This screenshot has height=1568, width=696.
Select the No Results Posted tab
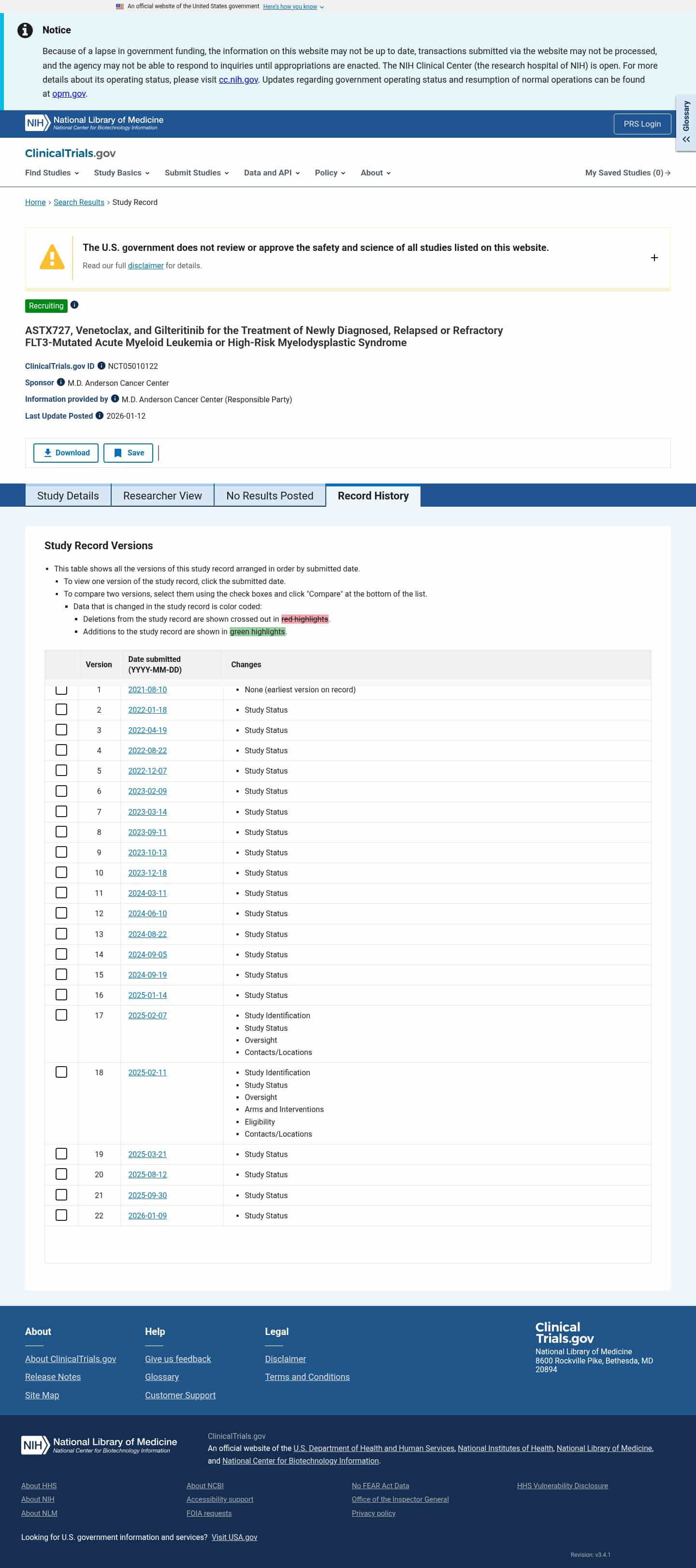[270, 496]
